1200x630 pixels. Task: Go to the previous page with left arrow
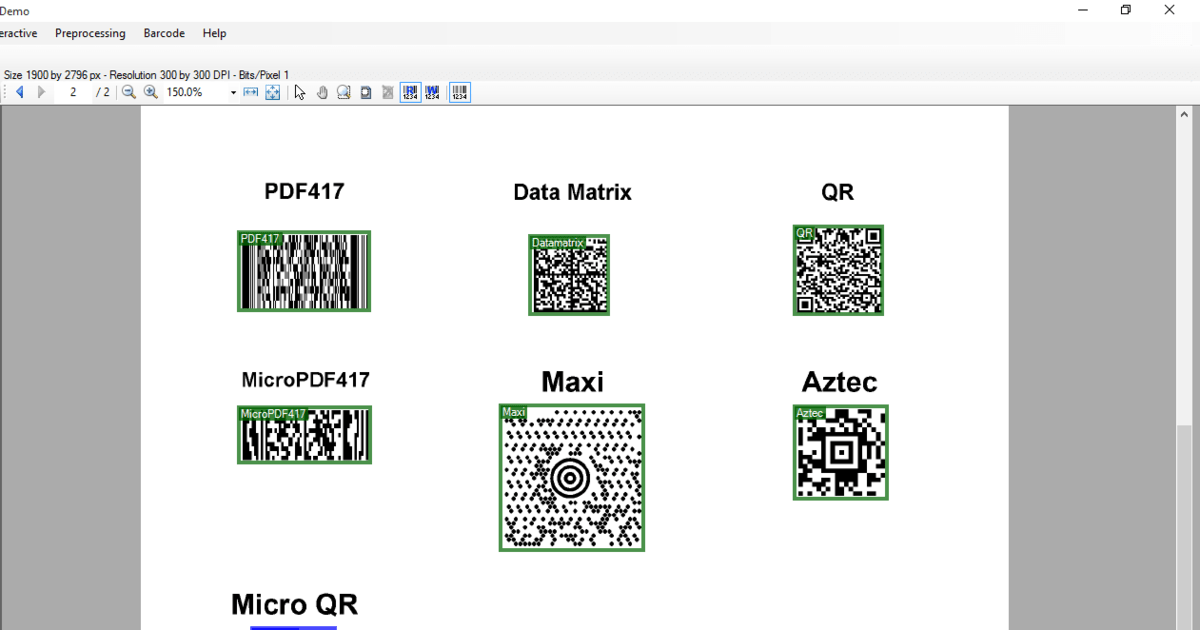click(x=19, y=92)
